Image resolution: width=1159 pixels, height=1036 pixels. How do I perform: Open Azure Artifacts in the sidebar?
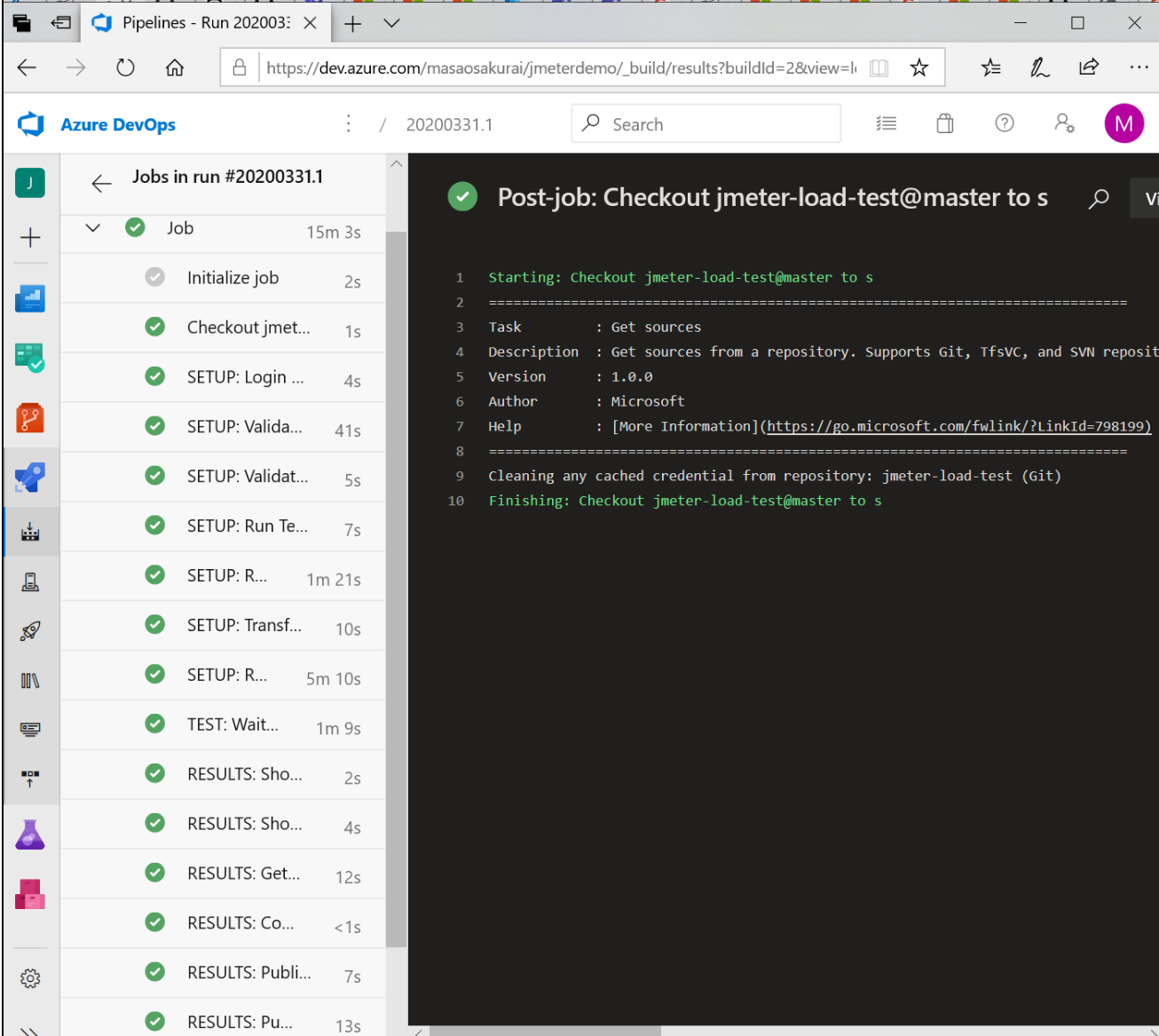pyautogui.click(x=30, y=894)
